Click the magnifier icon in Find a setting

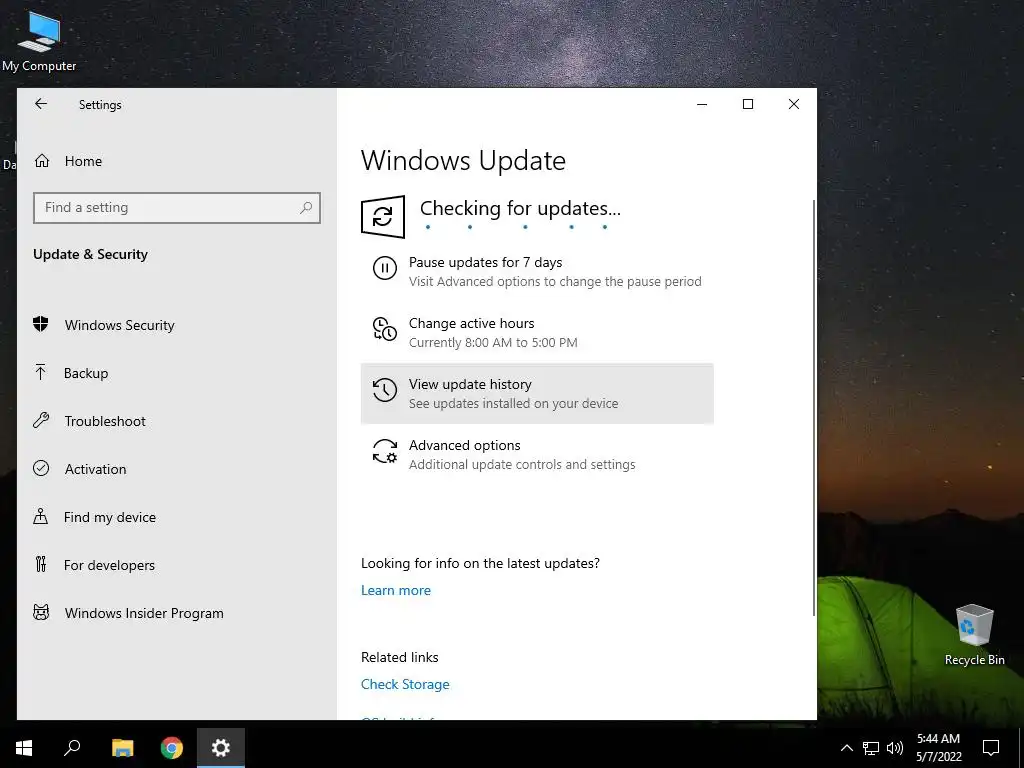coord(306,208)
